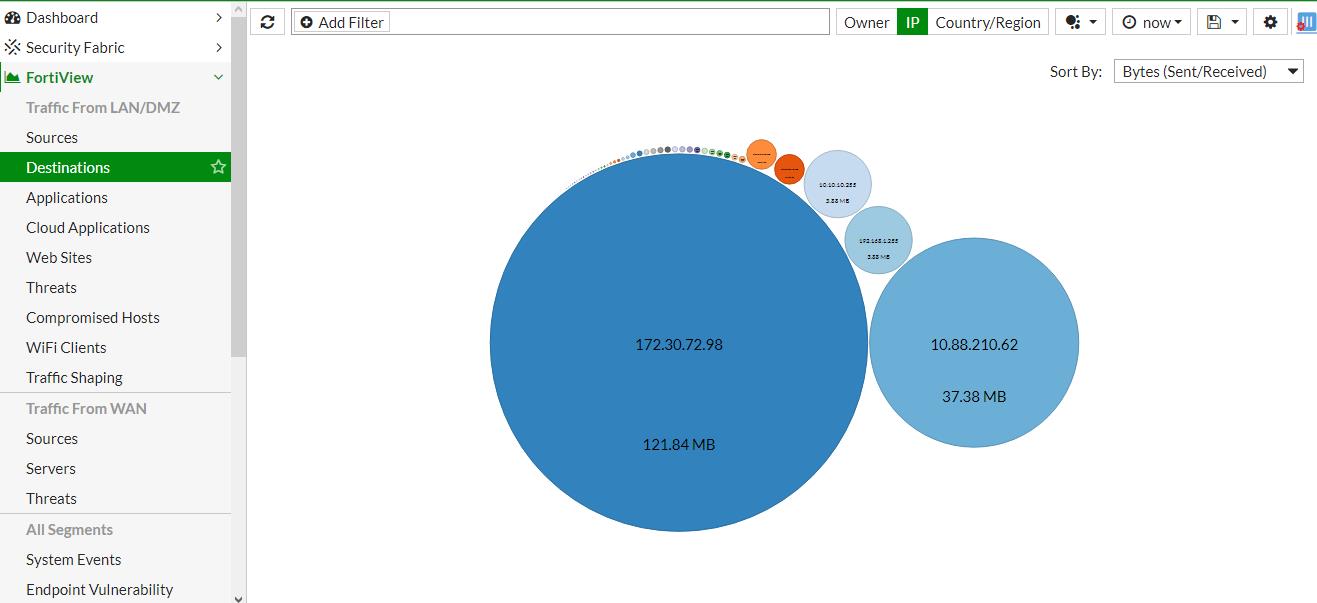Open the Traffic Shaping view
Image resolution: width=1317 pixels, height=603 pixels.
pos(74,377)
